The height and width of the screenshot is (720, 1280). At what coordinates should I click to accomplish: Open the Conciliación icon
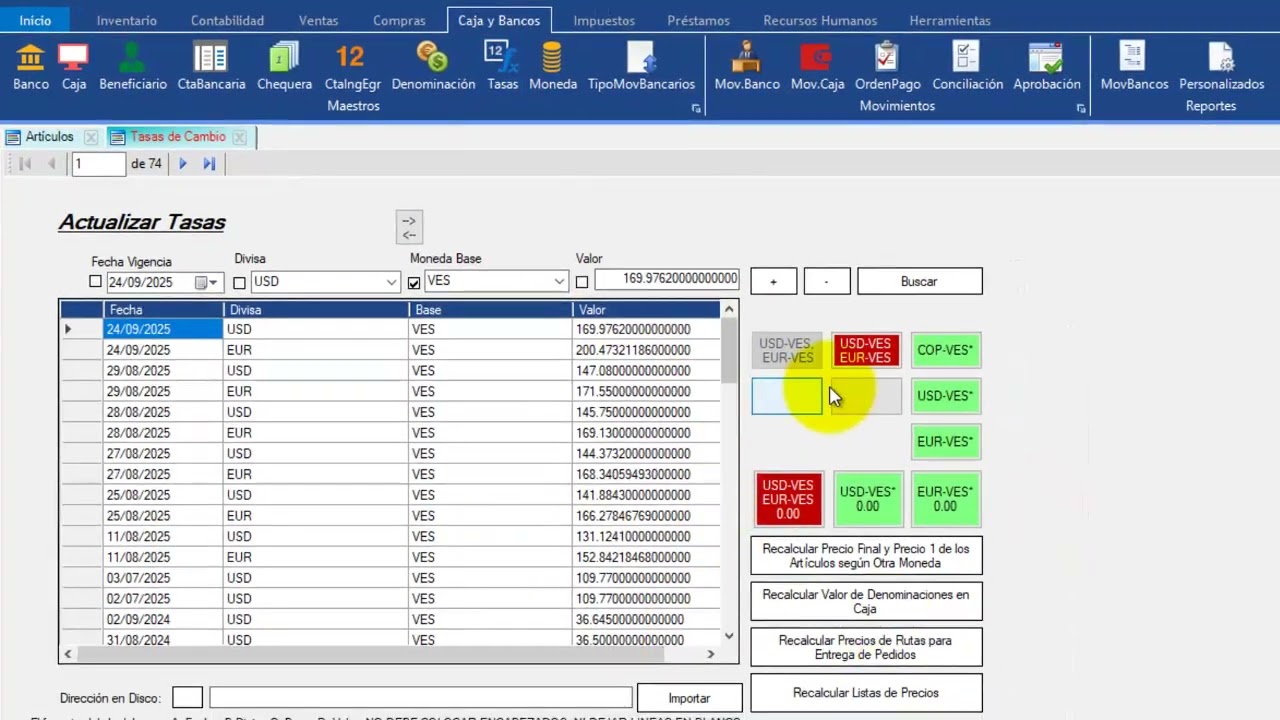pos(967,66)
